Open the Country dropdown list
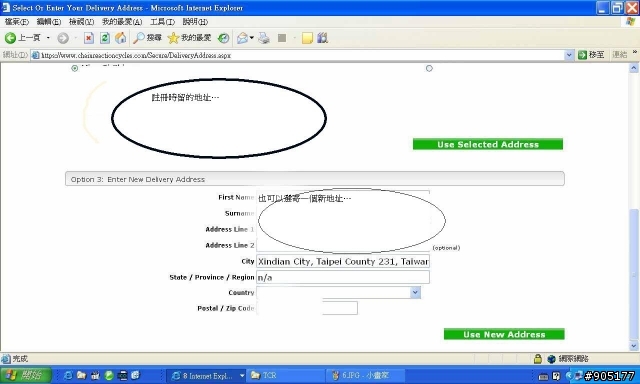 [416, 292]
